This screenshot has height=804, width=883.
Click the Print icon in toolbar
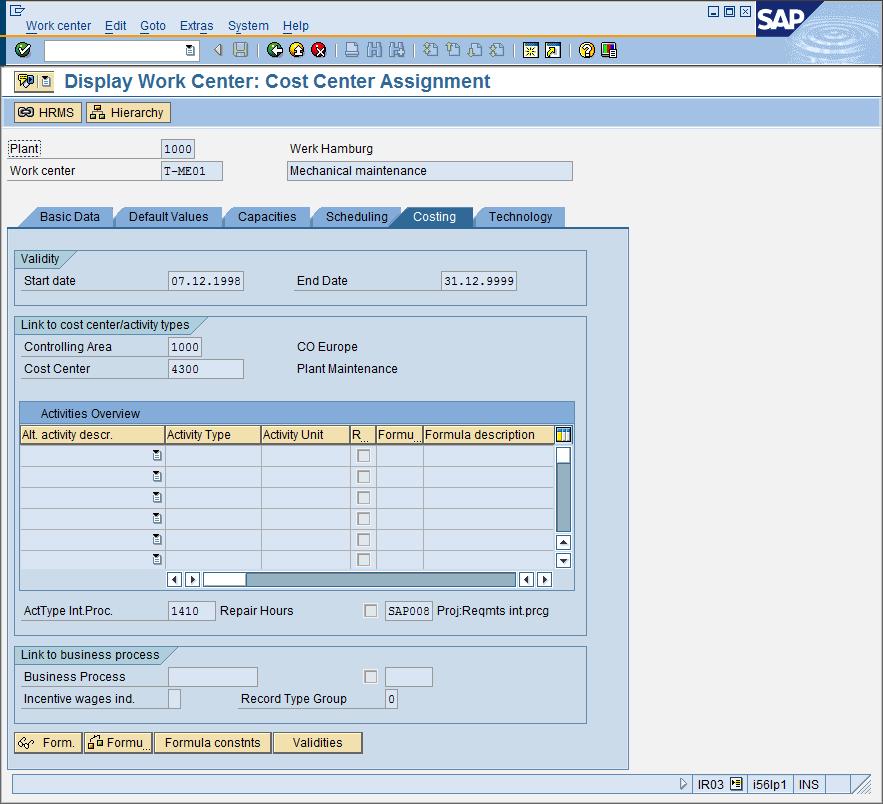(x=352, y=50)
